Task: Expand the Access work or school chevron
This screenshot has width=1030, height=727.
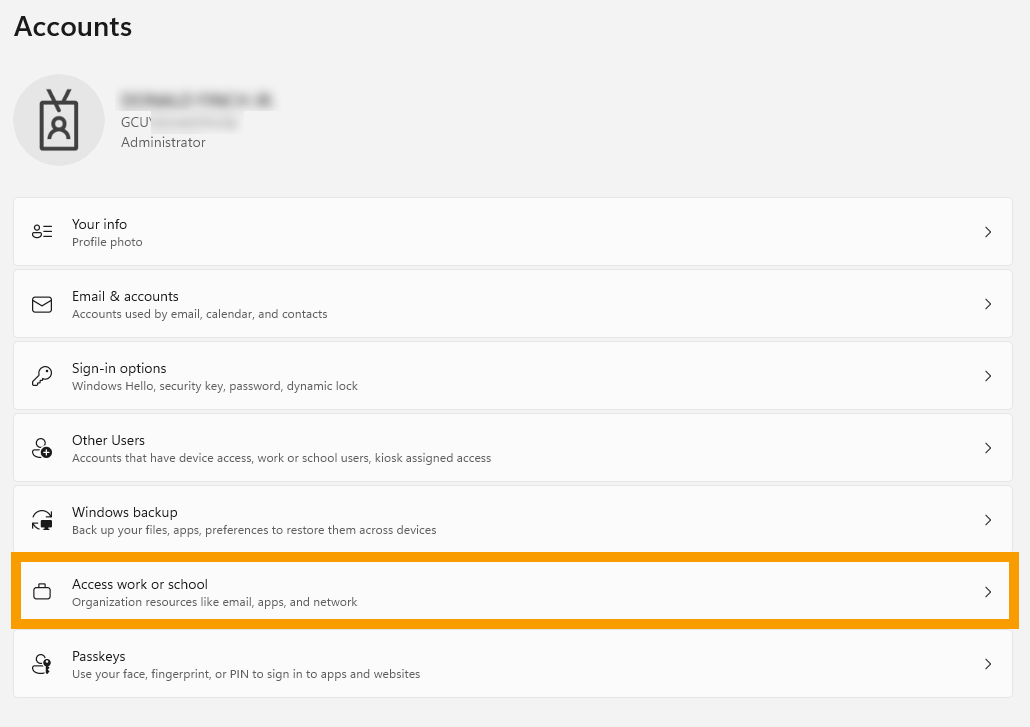Action: click(987, 592)
